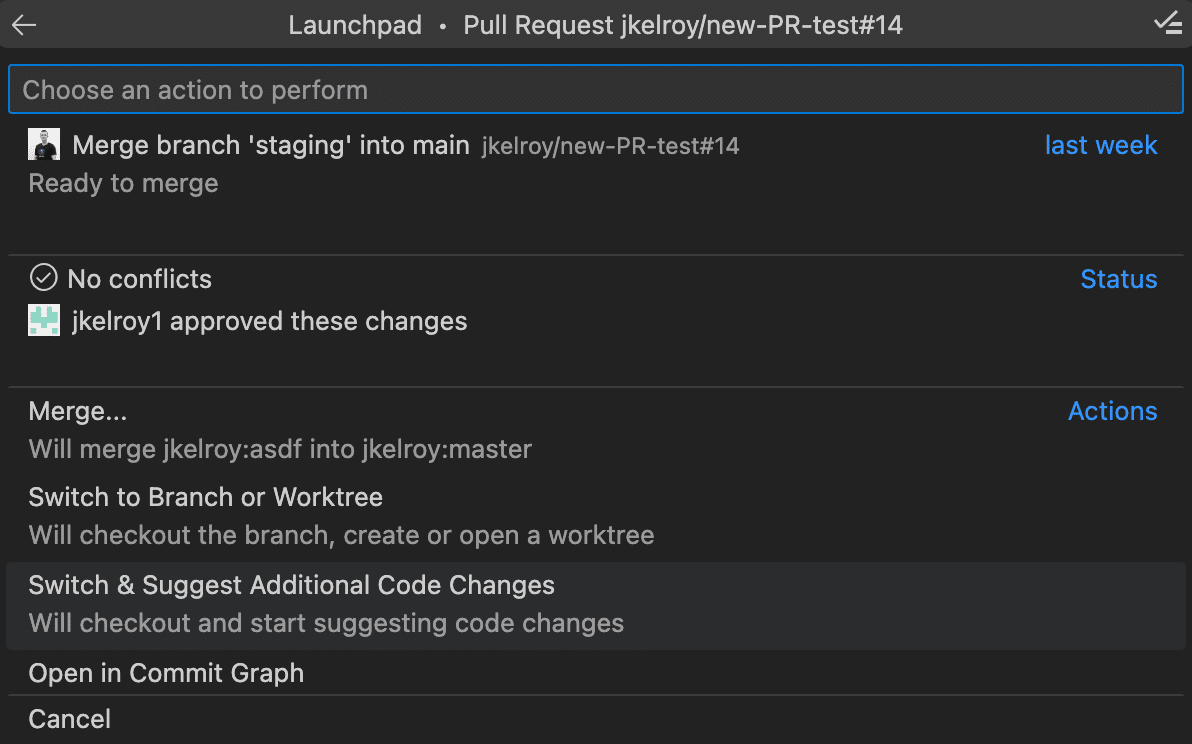Click the pull request author's photo avatar
This screenshot has height=744, width=1192.
pos(44,144)
